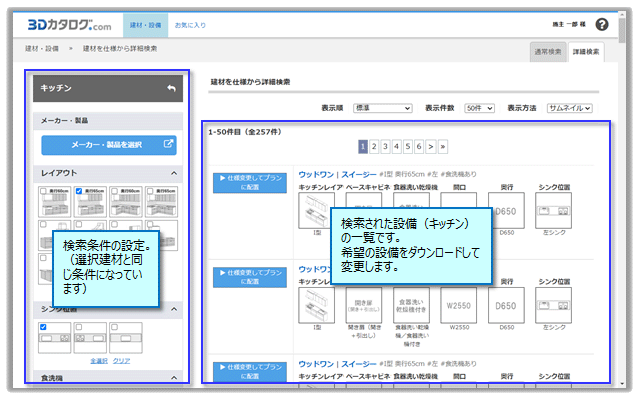The height and width of the screenshot is (399, 639).
Task: Click the 食器洗い乾燥機付き spec icon
Action: pyautogui.click(x=411, y=305)
